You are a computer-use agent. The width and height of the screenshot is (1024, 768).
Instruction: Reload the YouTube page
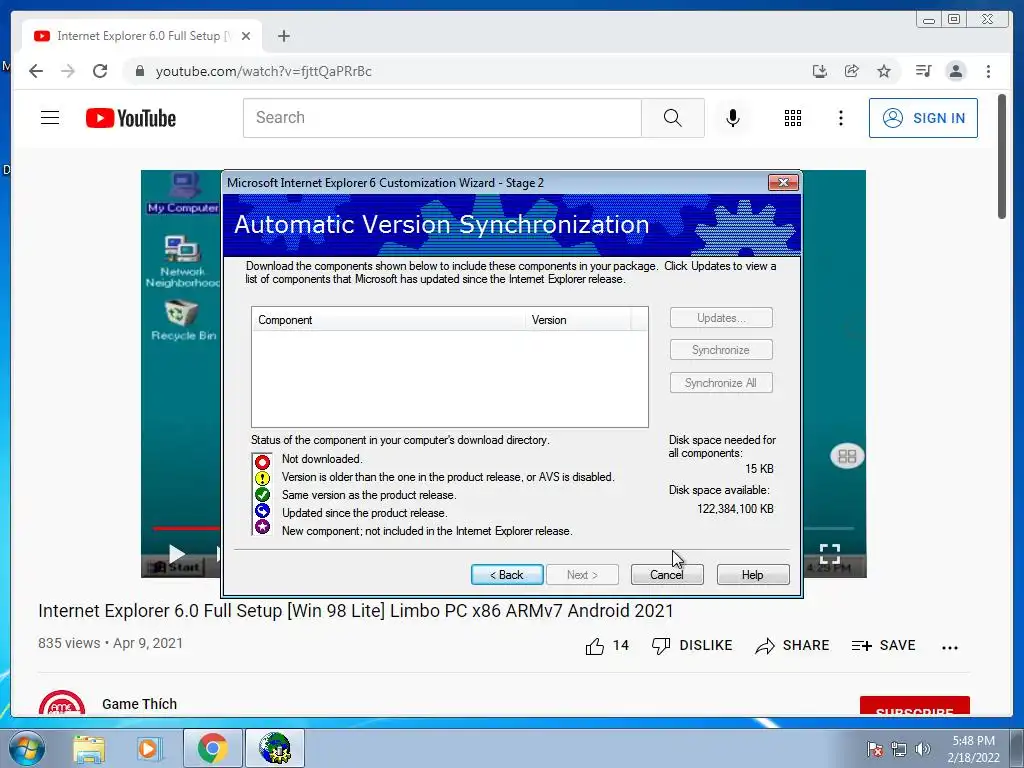100,71
